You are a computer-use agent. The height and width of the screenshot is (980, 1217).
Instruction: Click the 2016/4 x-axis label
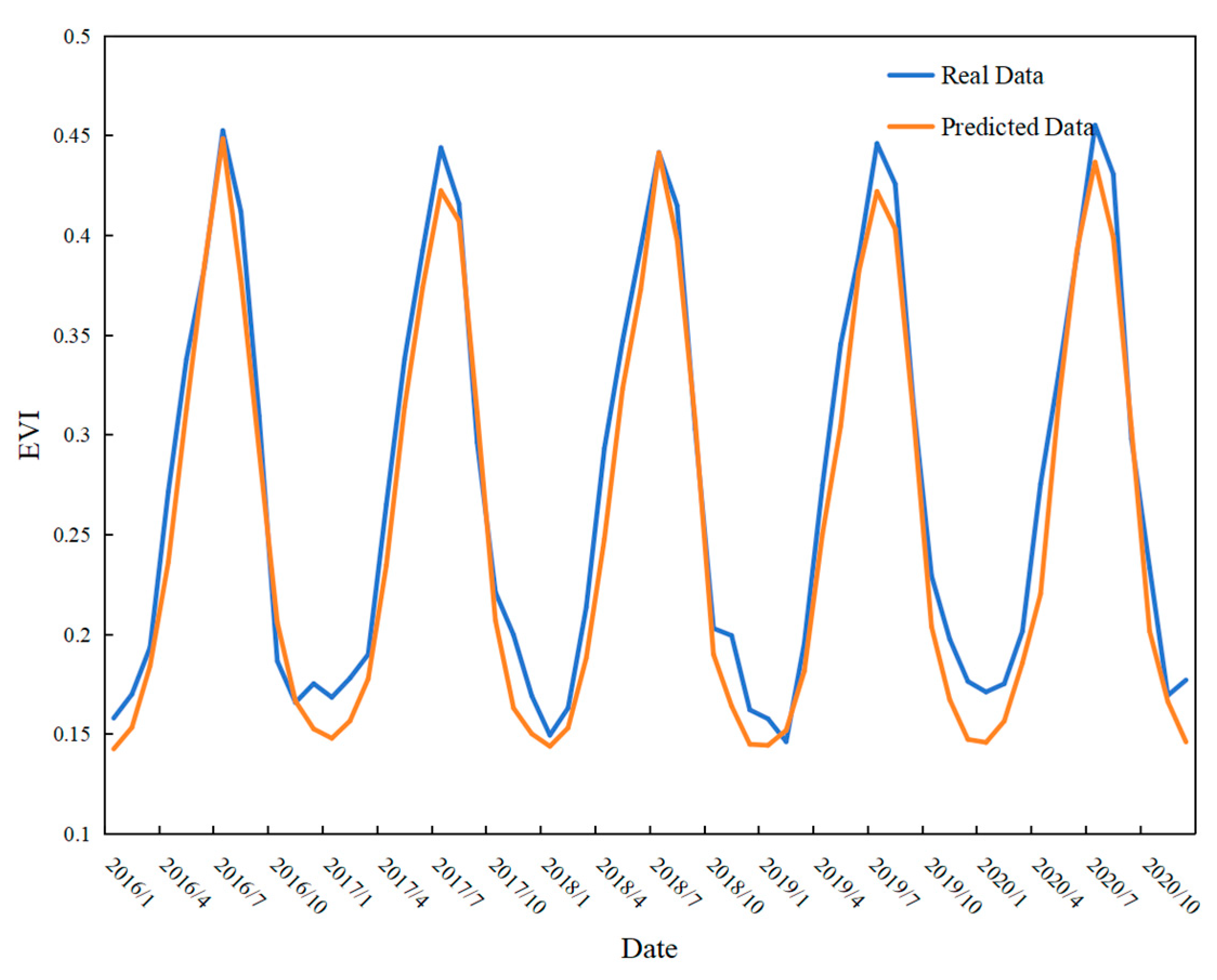(x=184, y=884)
